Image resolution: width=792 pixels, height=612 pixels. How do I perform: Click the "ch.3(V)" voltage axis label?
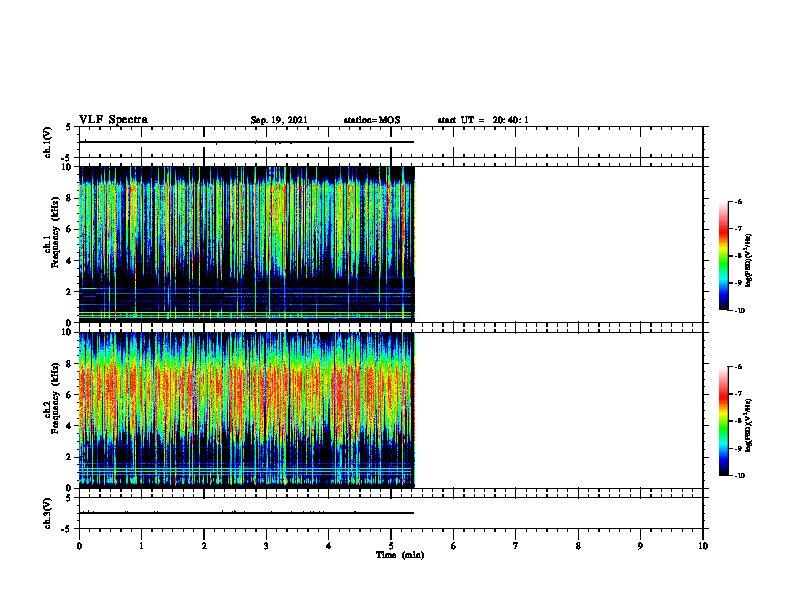[x=48, y=513]
